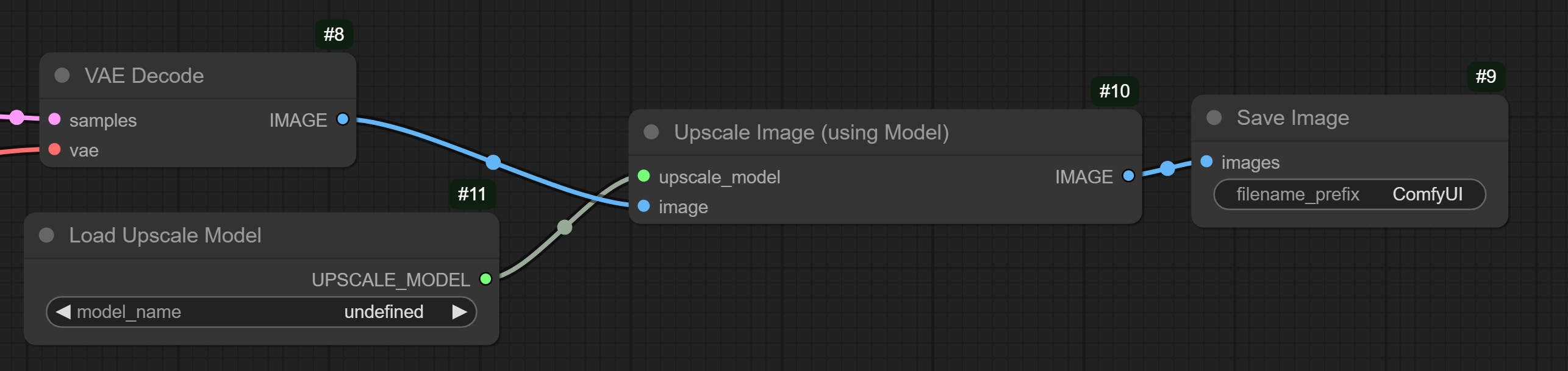Click the images input socket on Save Image
This screenshot has width=1568, height=371.
(1206, 161)
